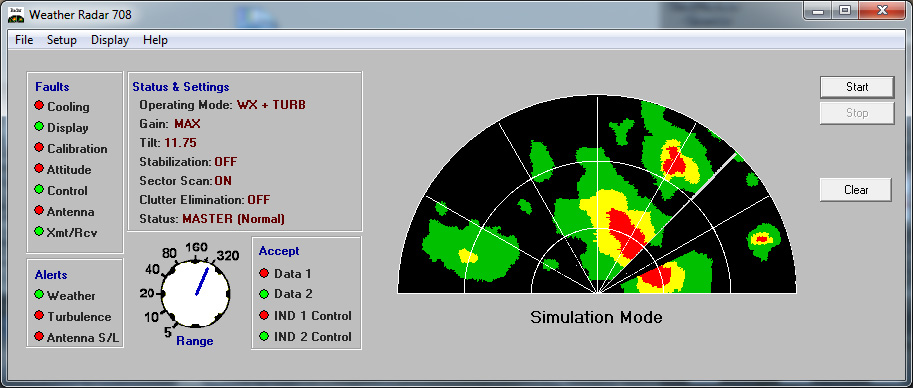
Task: Open the Display menu
Action: click(110, 40)
